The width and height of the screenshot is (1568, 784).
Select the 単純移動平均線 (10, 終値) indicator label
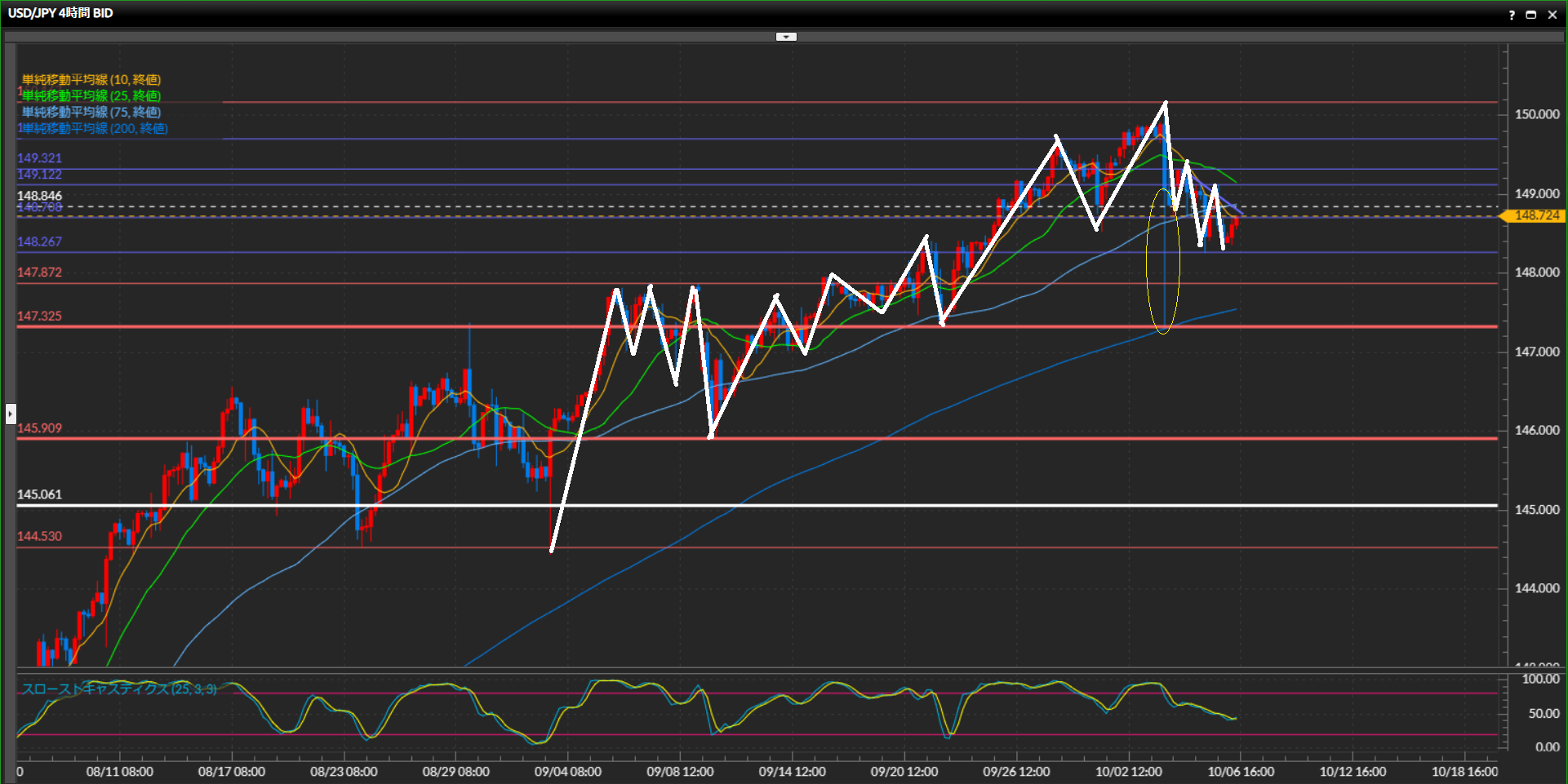tap(91, 79)
